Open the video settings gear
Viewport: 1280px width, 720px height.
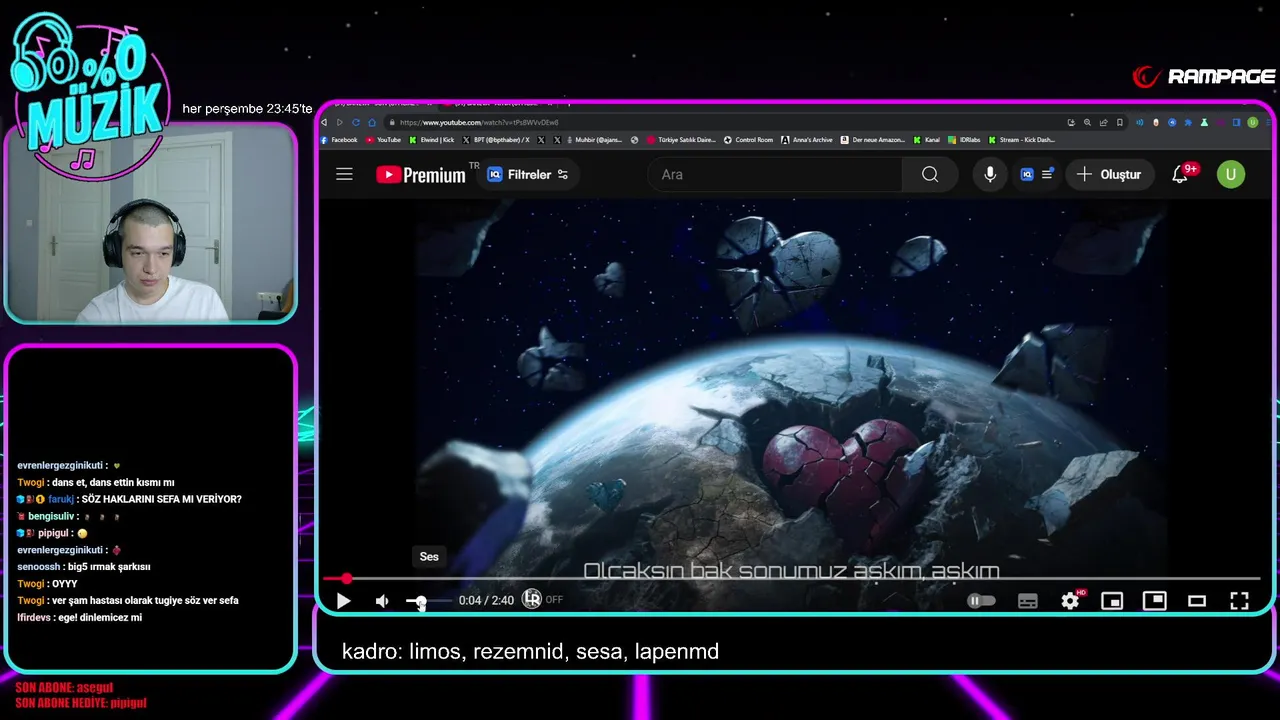tap(1071, 601)
